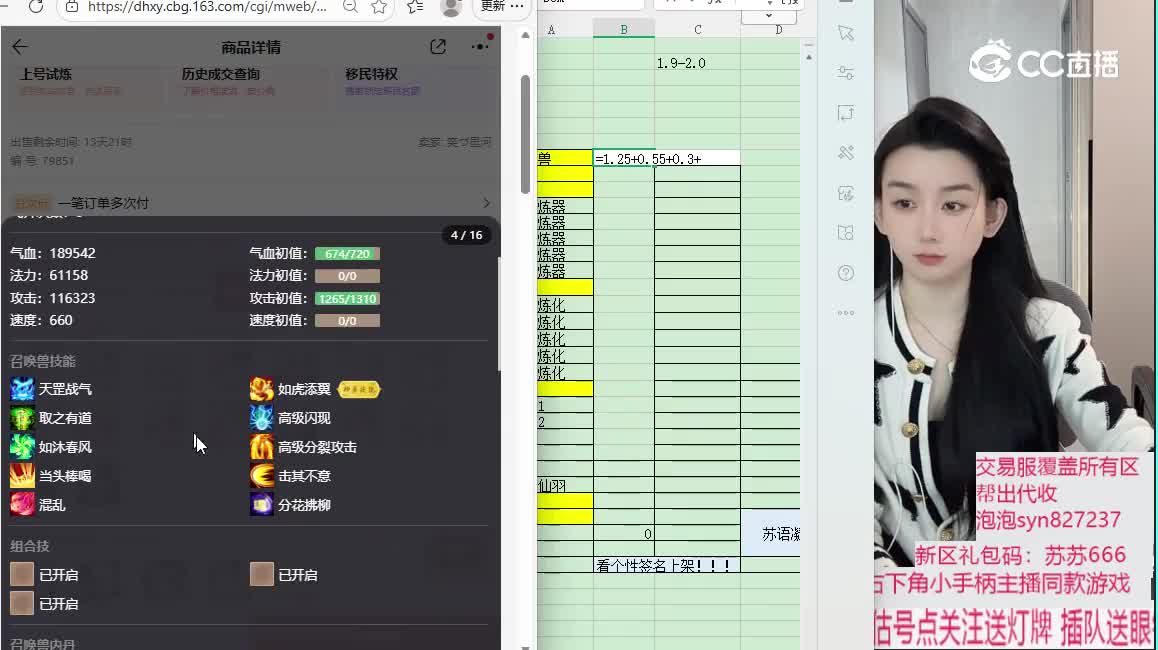Click the 高级分裂攻击 skill icon
The width and height of the screenshot is (1158, 650).
tap(262, 447)
